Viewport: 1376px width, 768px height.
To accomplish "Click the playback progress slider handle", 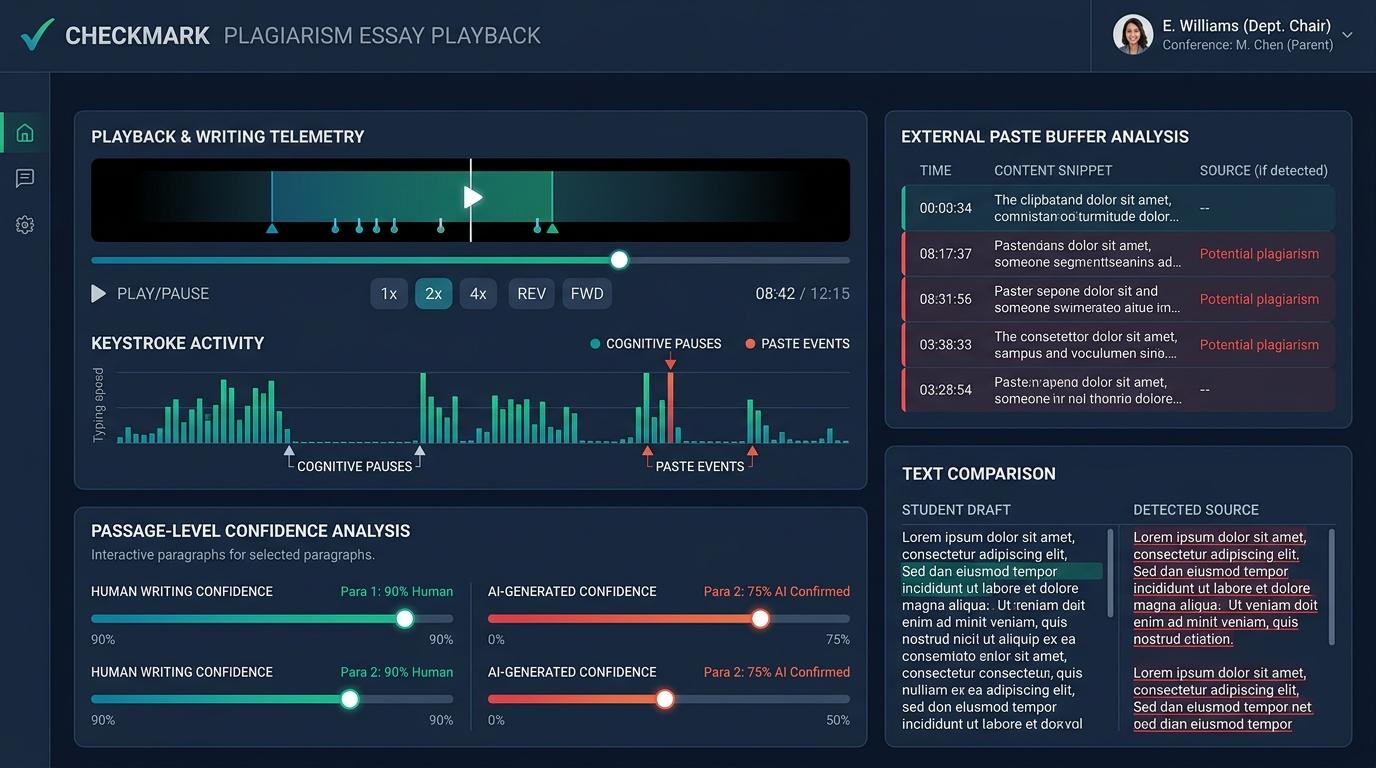I will pyautogui.click(x=619, y=260).
